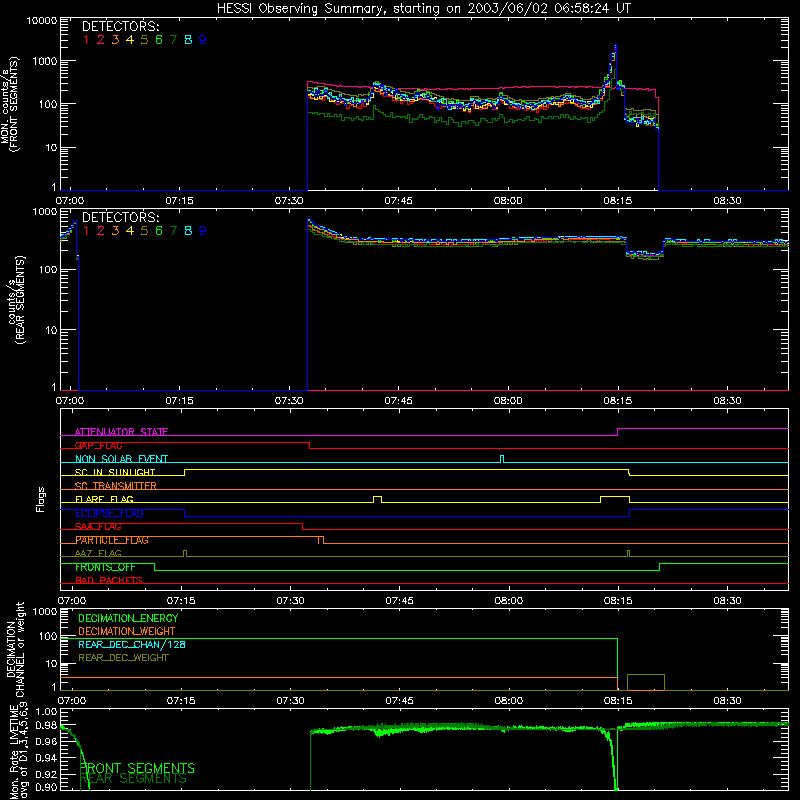Click 08:15 tick under the decimation plot

[618, 701]
